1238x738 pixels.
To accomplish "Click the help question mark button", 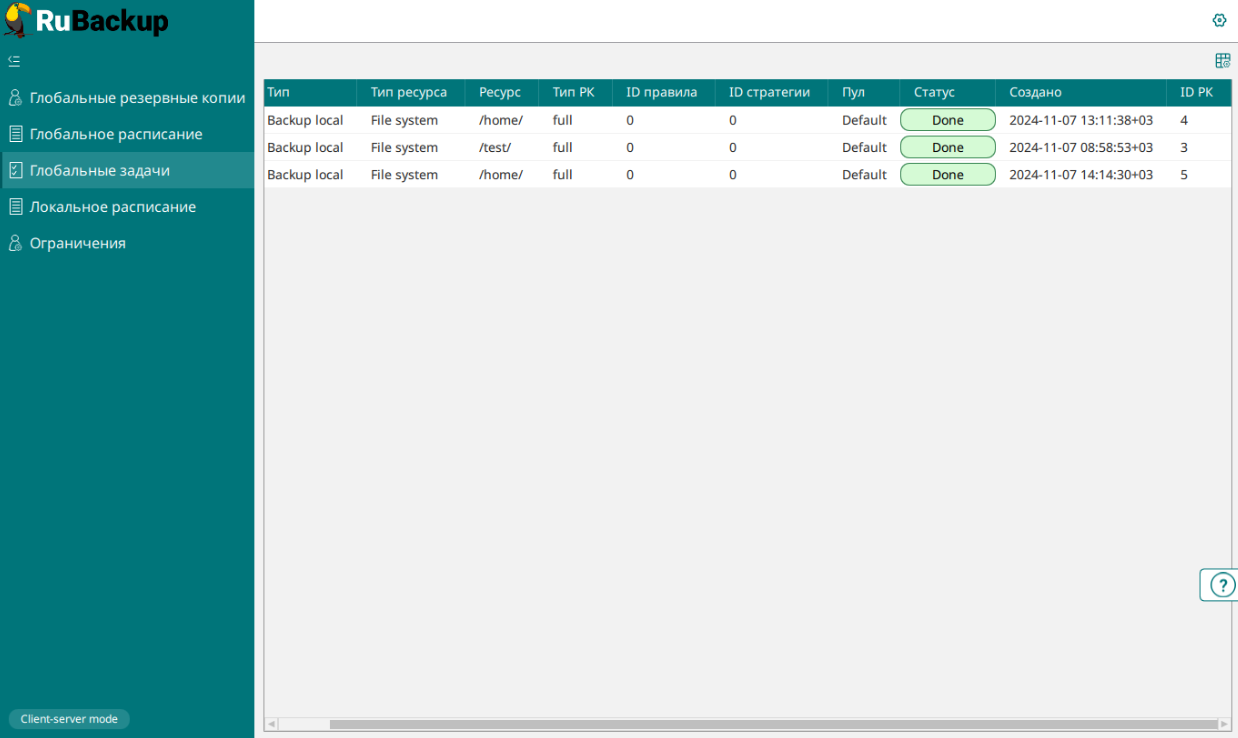I will pyautogui.click(x=1222, y=585).
